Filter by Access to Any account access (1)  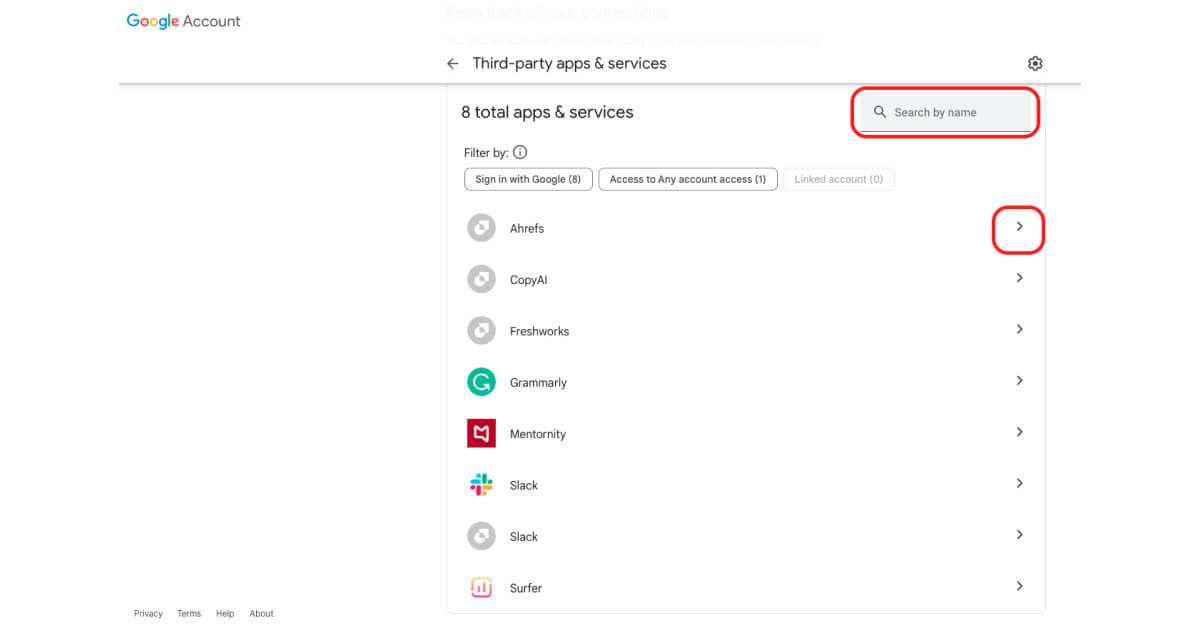688,179
